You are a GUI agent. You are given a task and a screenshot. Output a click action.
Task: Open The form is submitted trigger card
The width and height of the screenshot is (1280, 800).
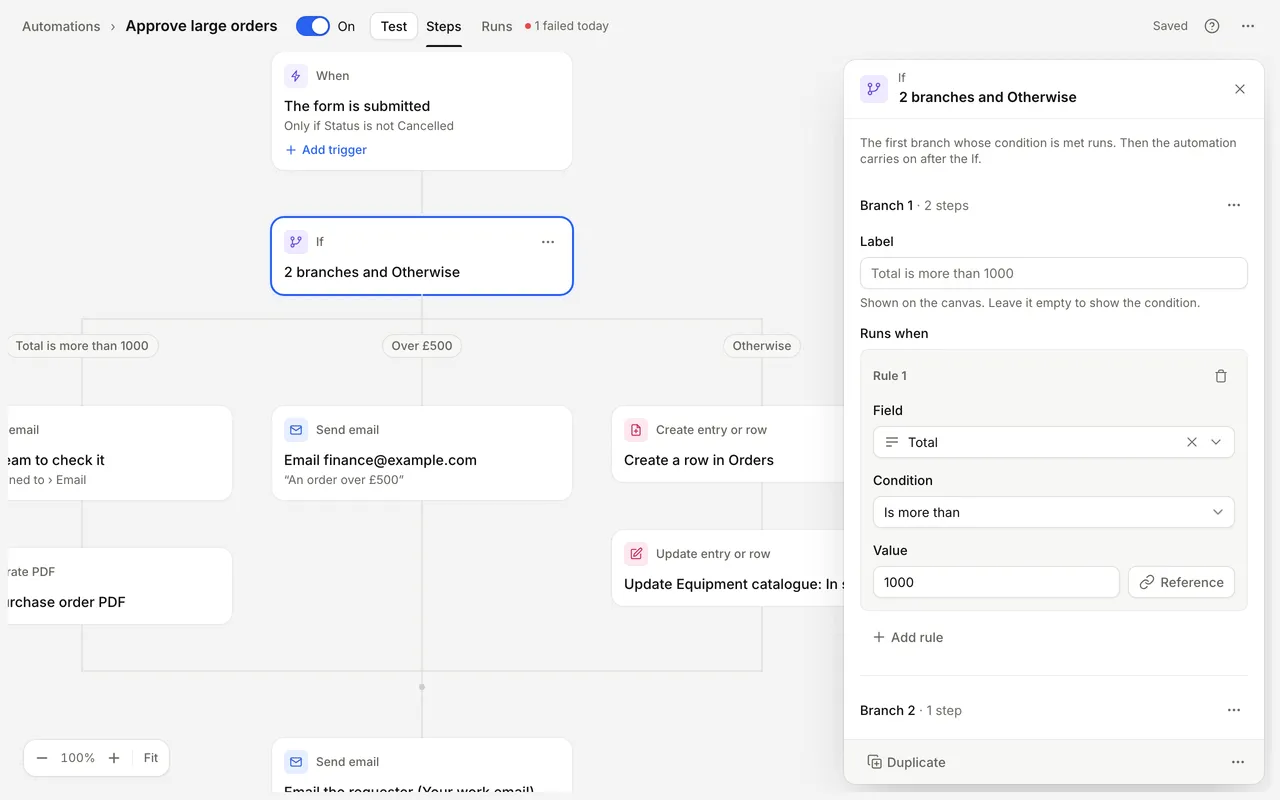point(422,111)
